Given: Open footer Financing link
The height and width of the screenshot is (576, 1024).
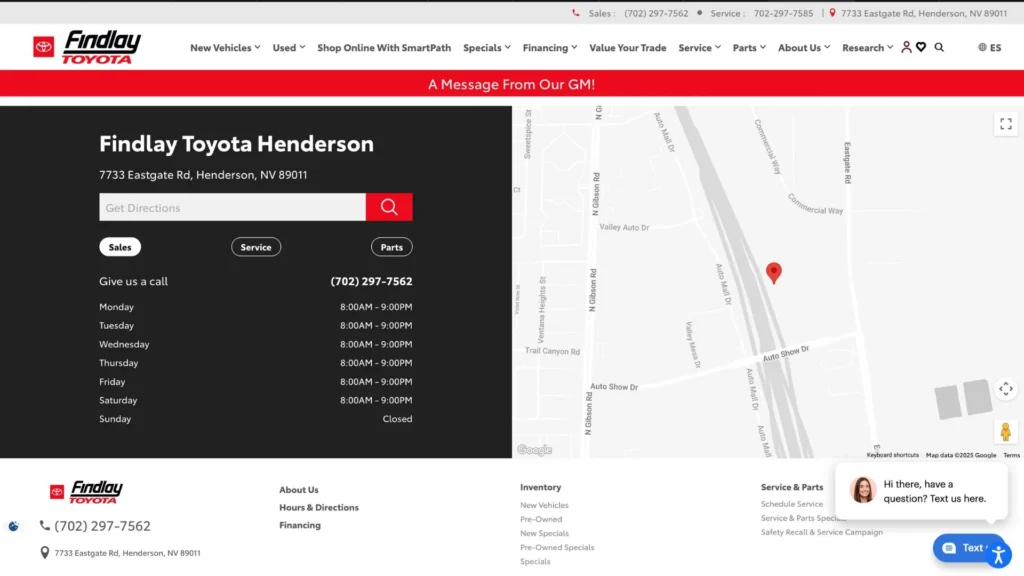Looking at the screenshot, I should 300,524.
